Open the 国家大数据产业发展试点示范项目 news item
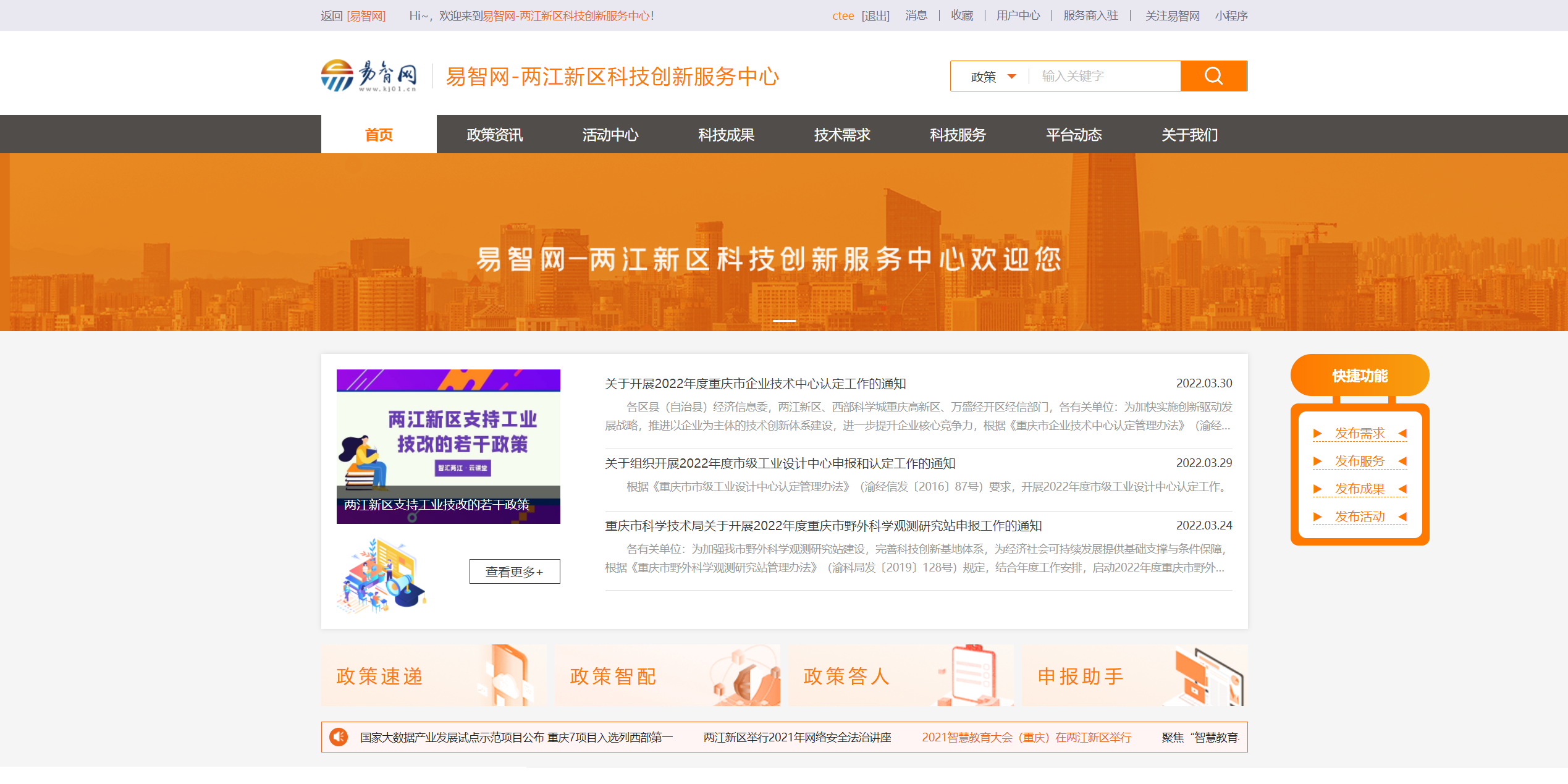 tap(516, 737)
